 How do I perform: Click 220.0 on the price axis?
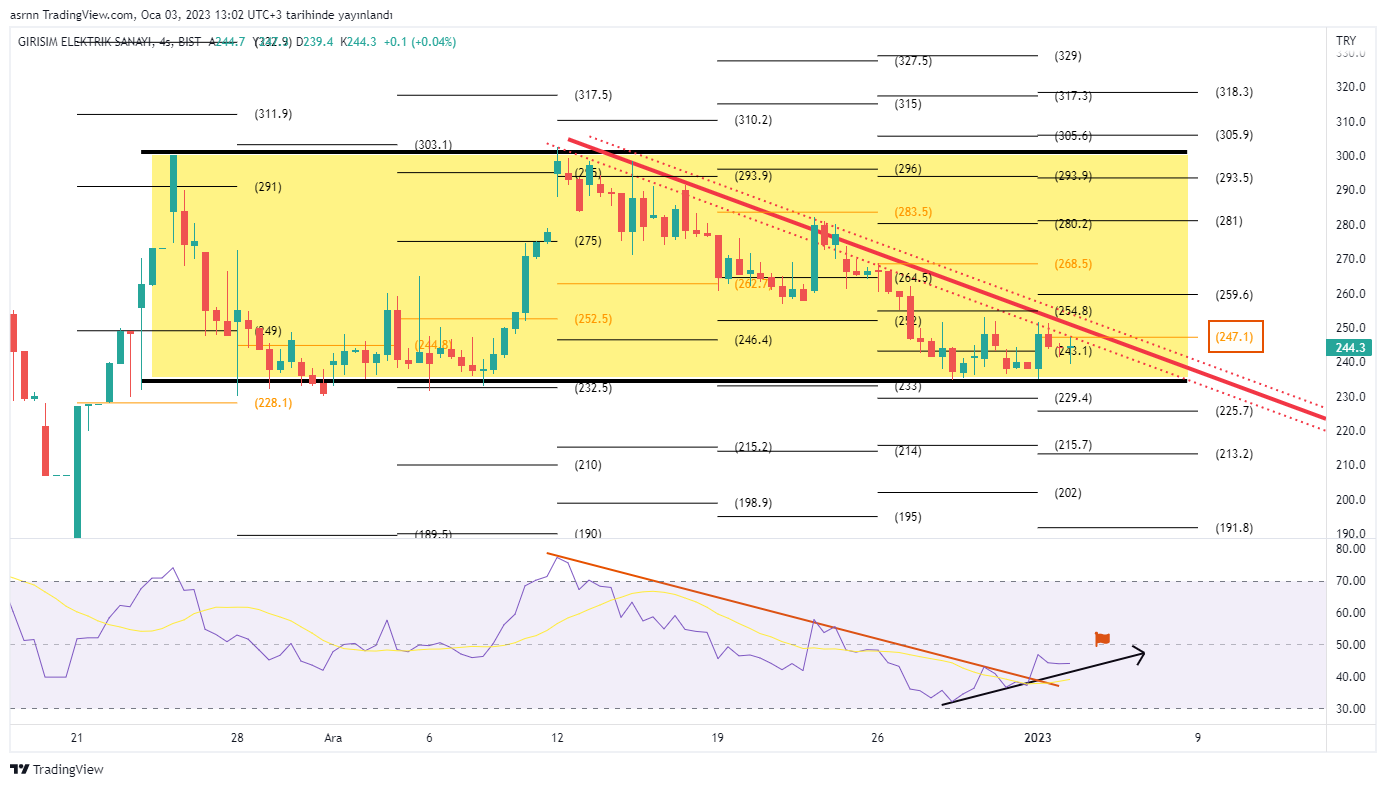[x=1350, y=431]
